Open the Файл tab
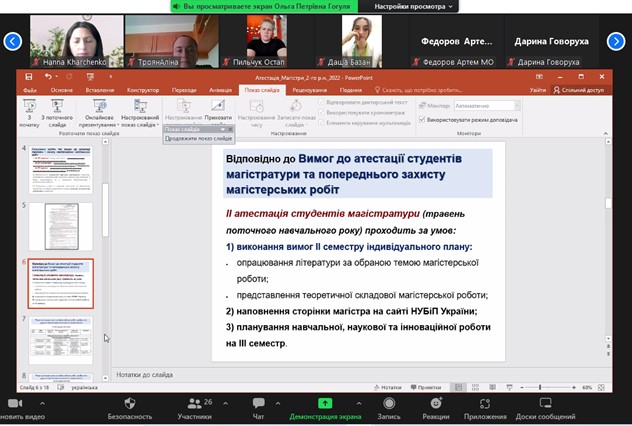632x426 pixels. point(30,90)
